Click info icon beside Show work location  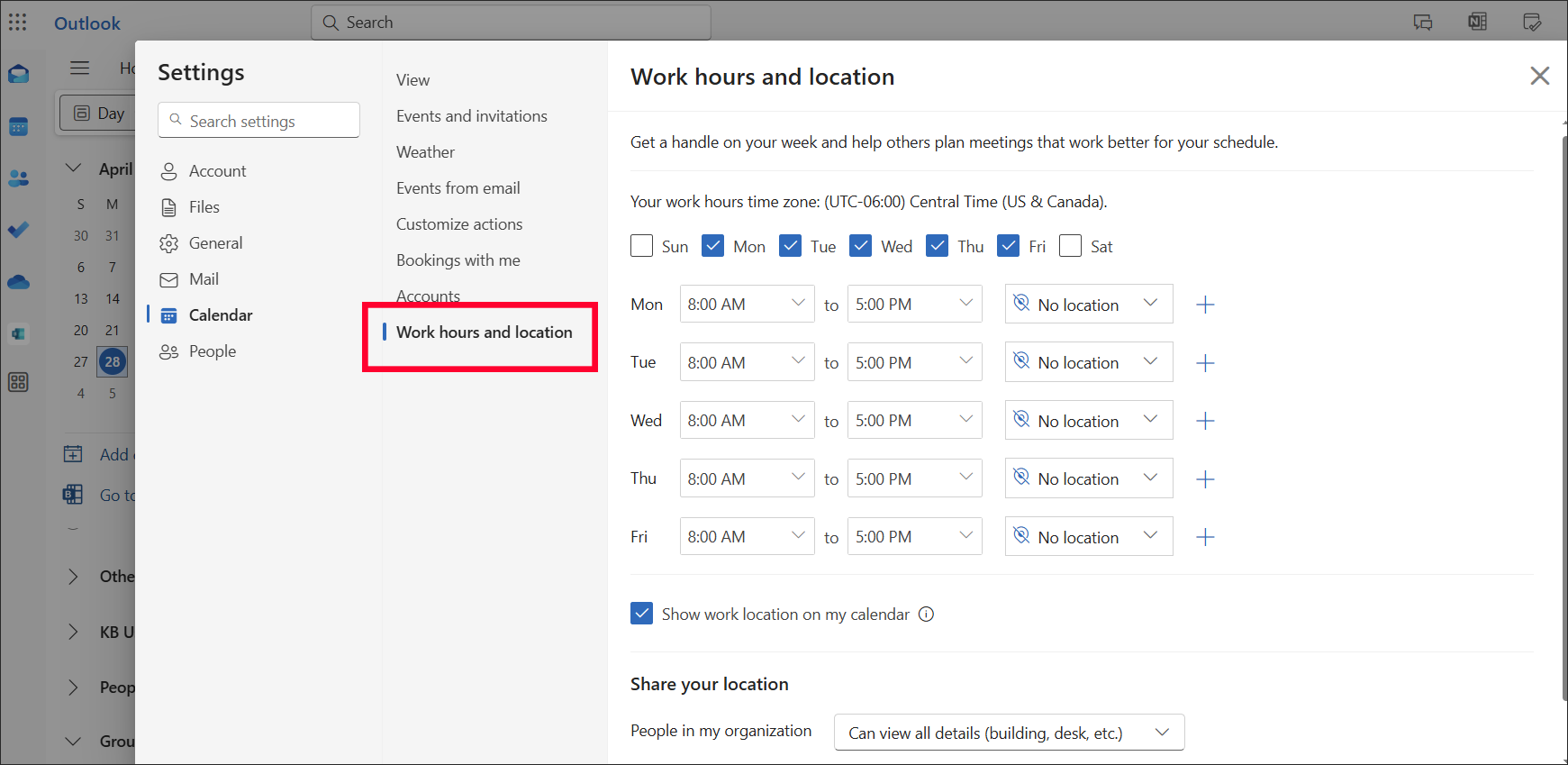point(926,615)
